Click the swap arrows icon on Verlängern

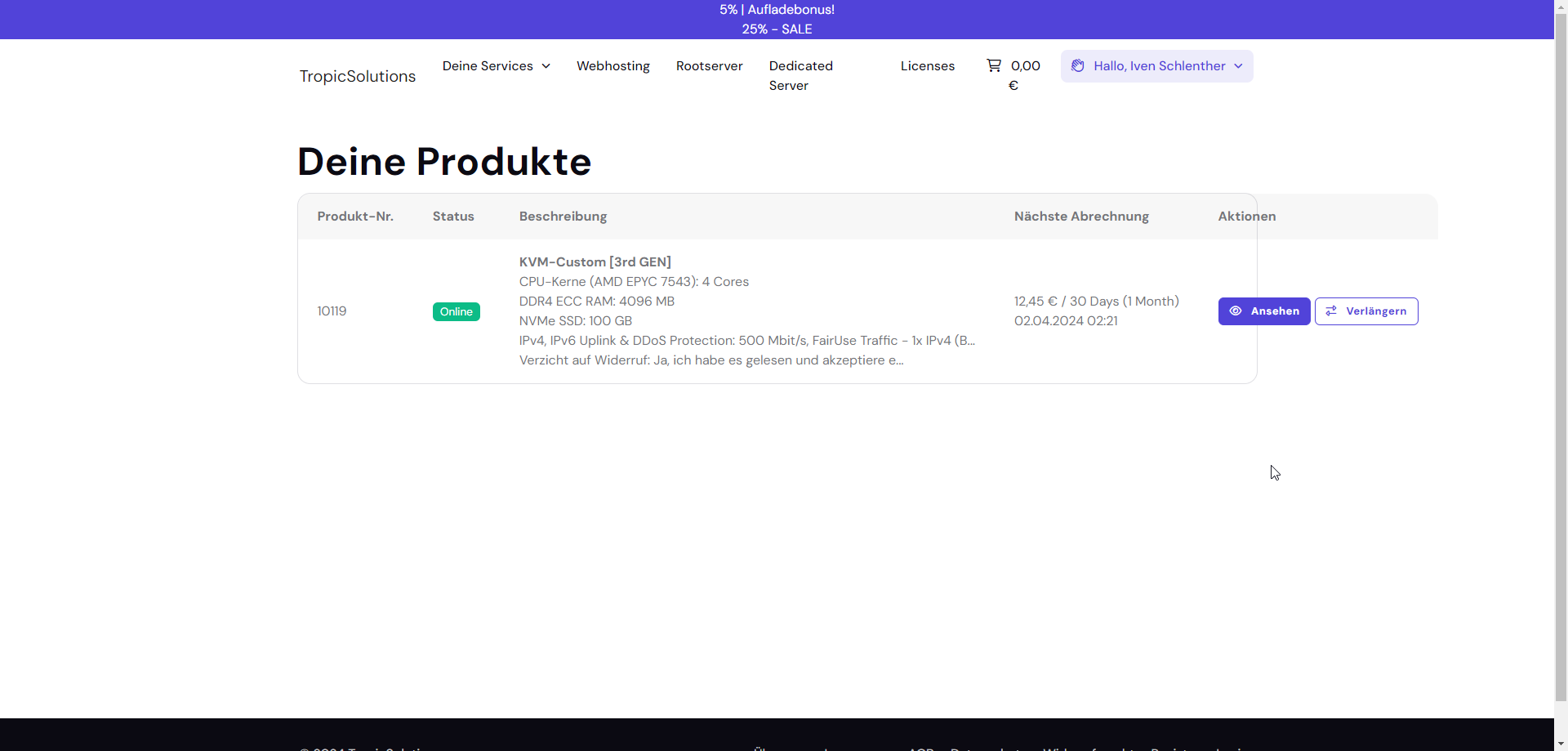1331,311
